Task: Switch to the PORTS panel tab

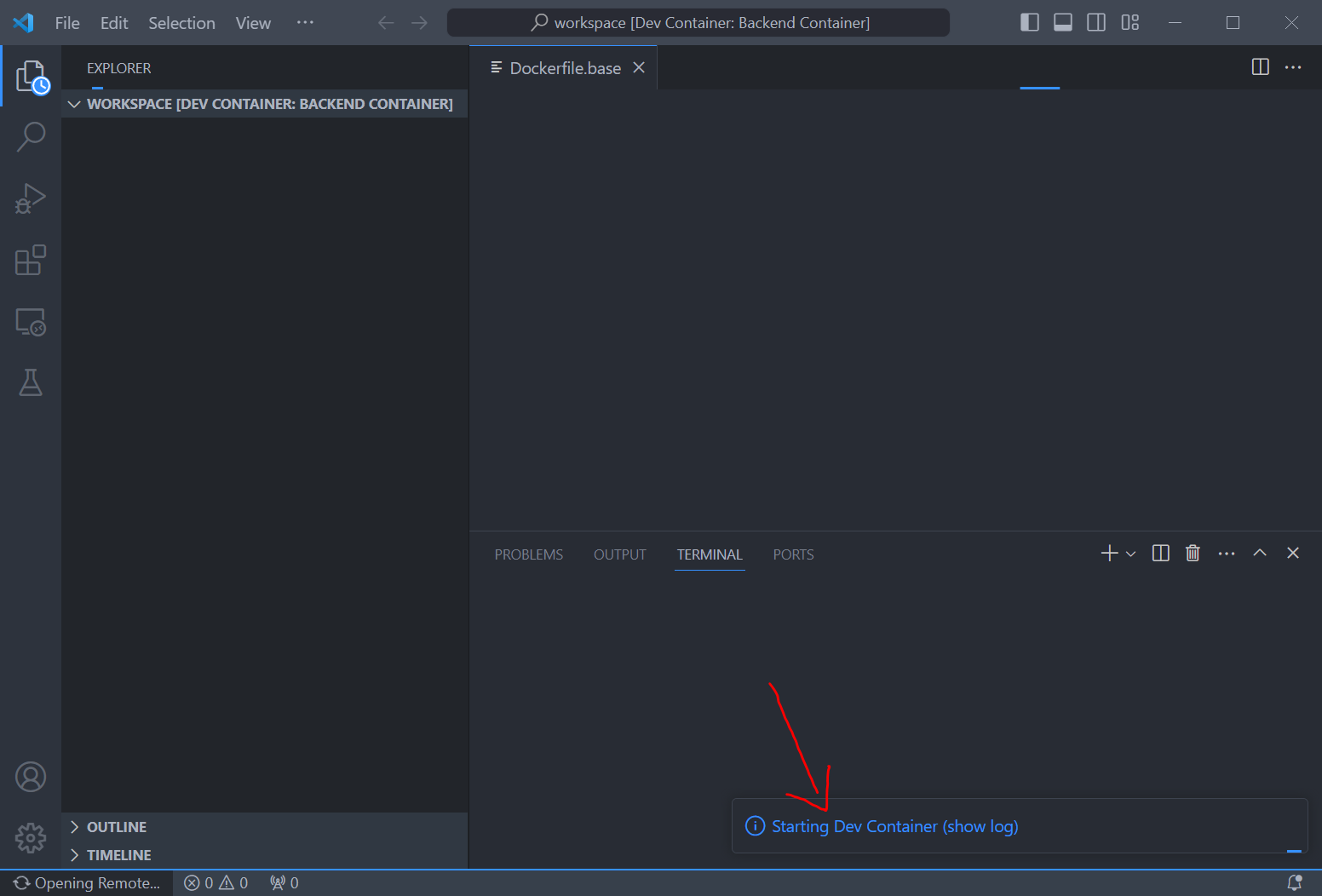Action: coord(793,554)
